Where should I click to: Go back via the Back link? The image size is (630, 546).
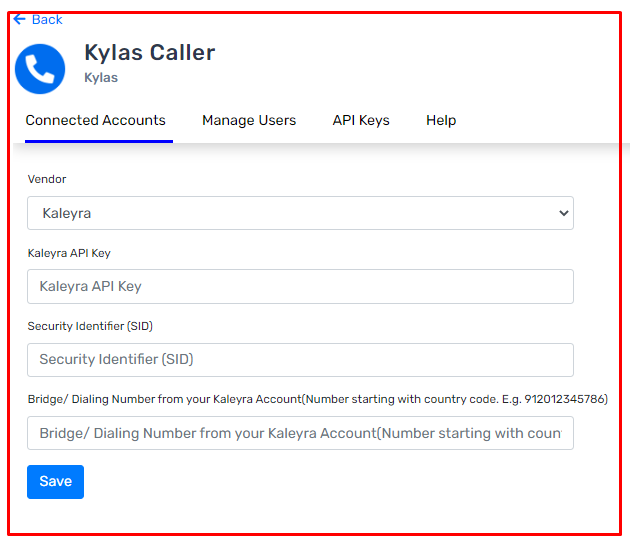tap(47, 19)
